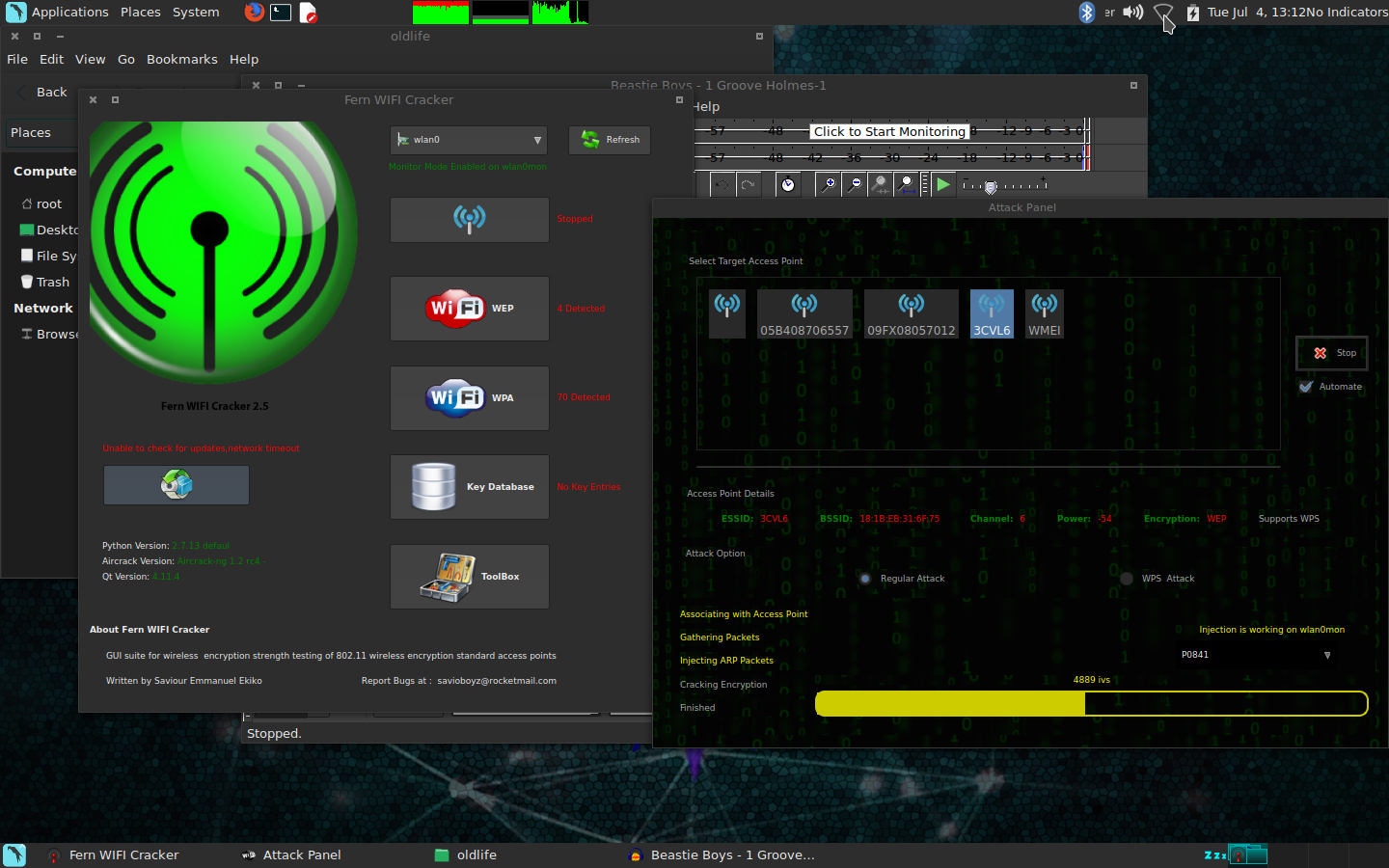Viewport: 1389px width, 868px height.
Task: Choose the Regular Attack option
Action: (x=902, y=579)
